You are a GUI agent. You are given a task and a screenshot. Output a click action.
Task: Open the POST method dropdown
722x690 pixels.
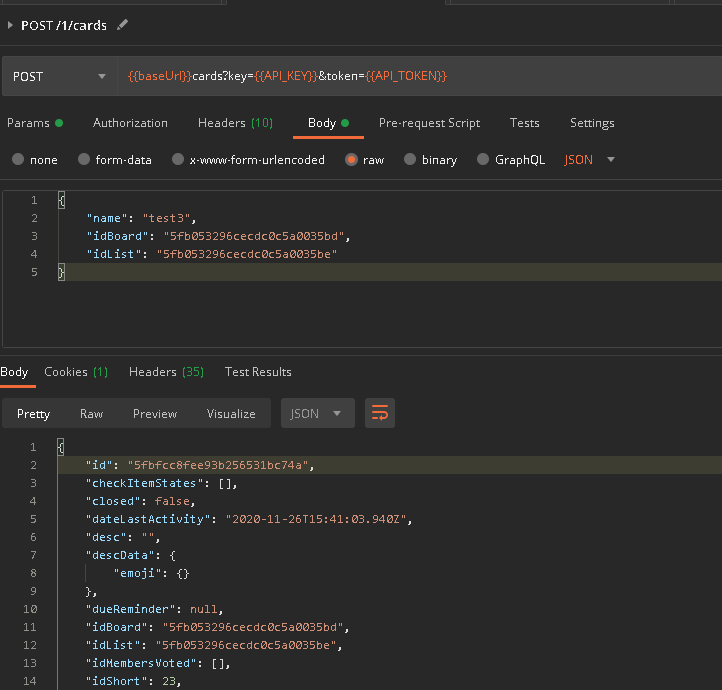[x=59, y=76]
